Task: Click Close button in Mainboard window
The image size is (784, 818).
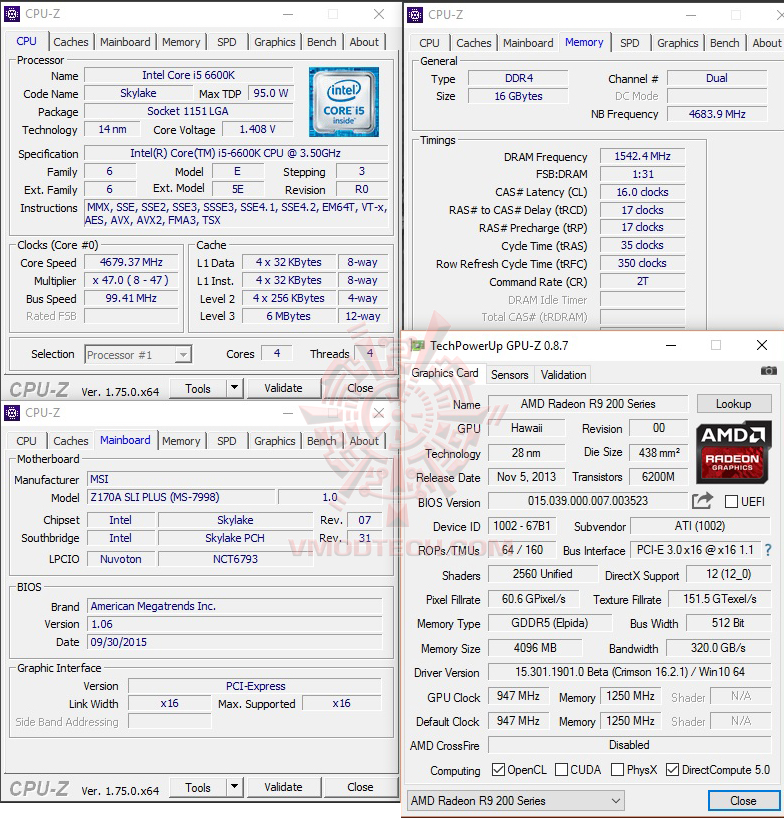Action: (360, 786)
